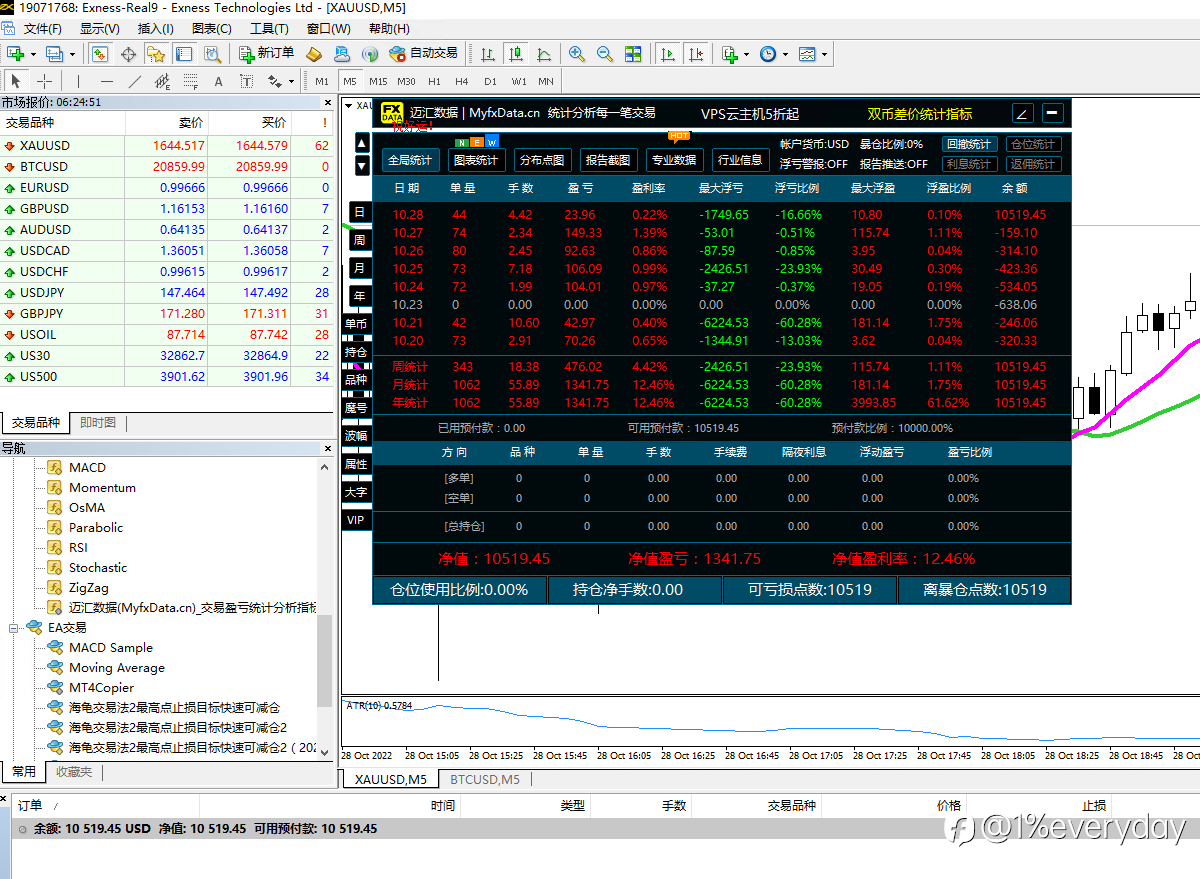
Task: Toggle the Terminal window icon
Action: click(184, 53)
